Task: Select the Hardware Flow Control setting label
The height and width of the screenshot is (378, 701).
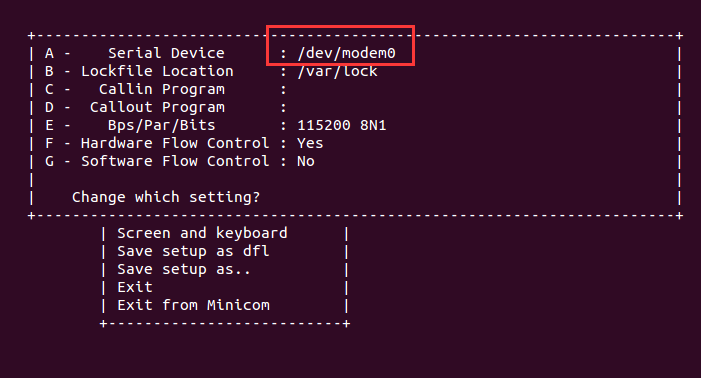Action: [175, 143]
